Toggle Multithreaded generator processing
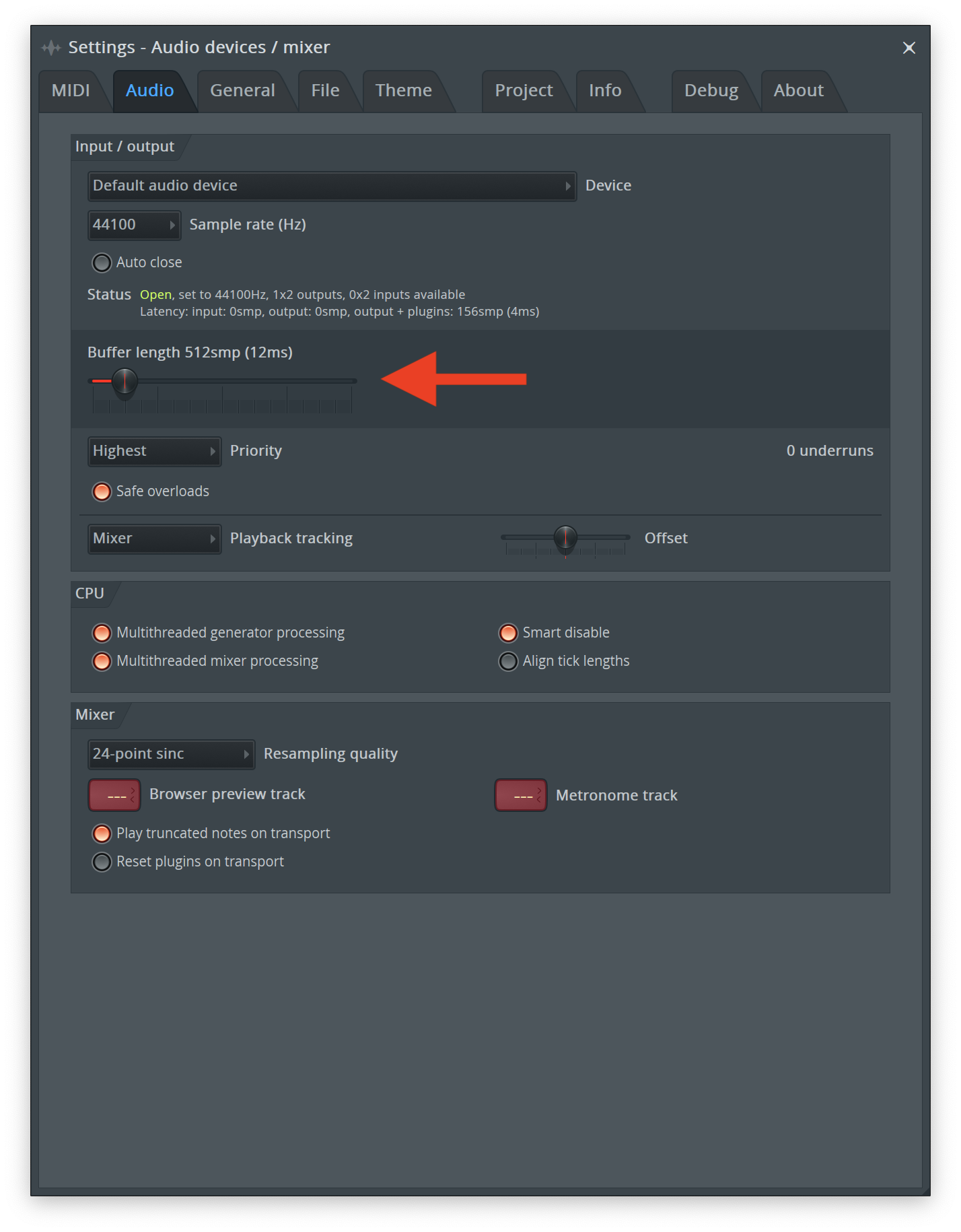 click(x=102, y=633)
